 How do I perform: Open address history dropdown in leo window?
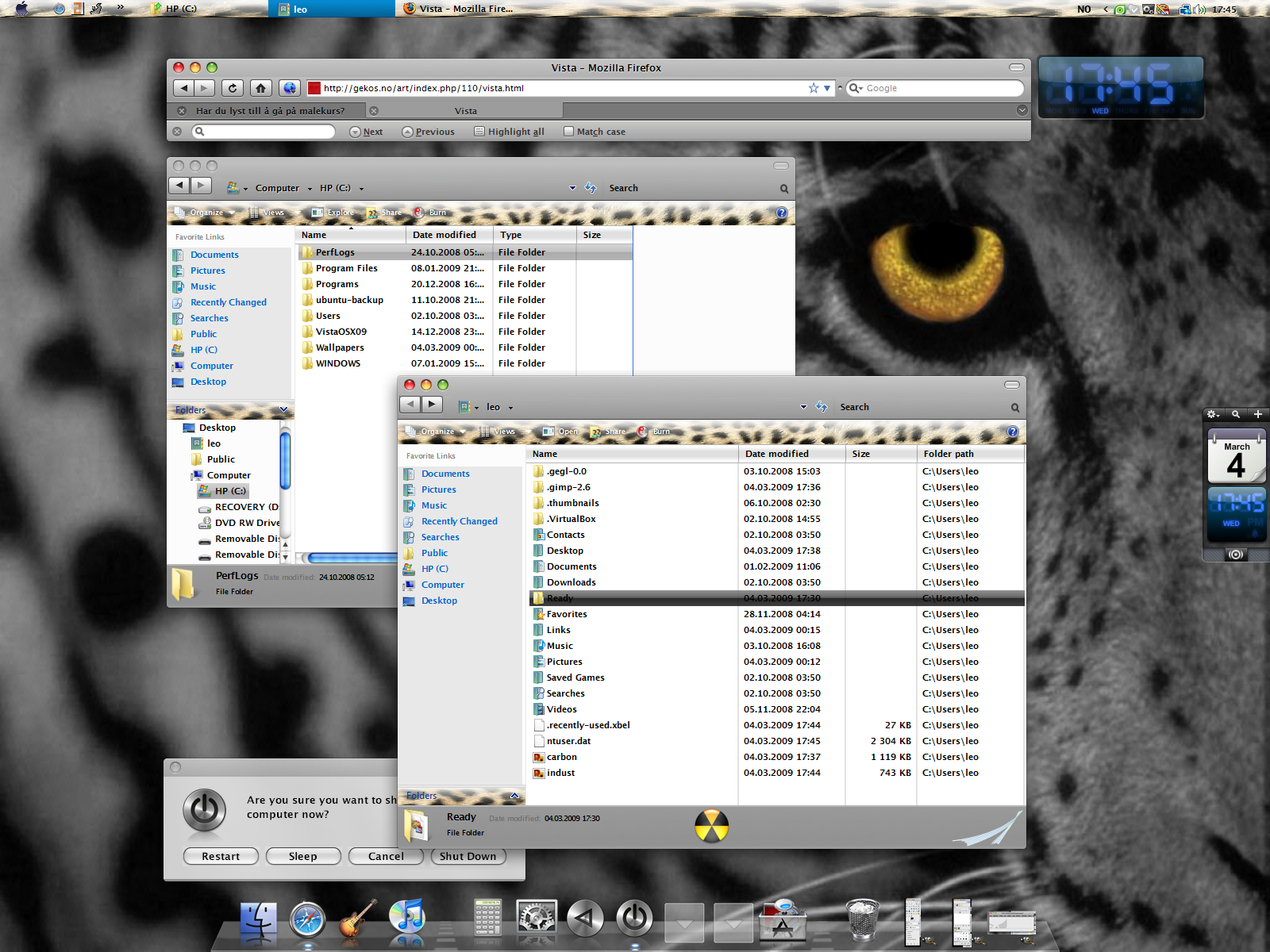pos(803,407)
